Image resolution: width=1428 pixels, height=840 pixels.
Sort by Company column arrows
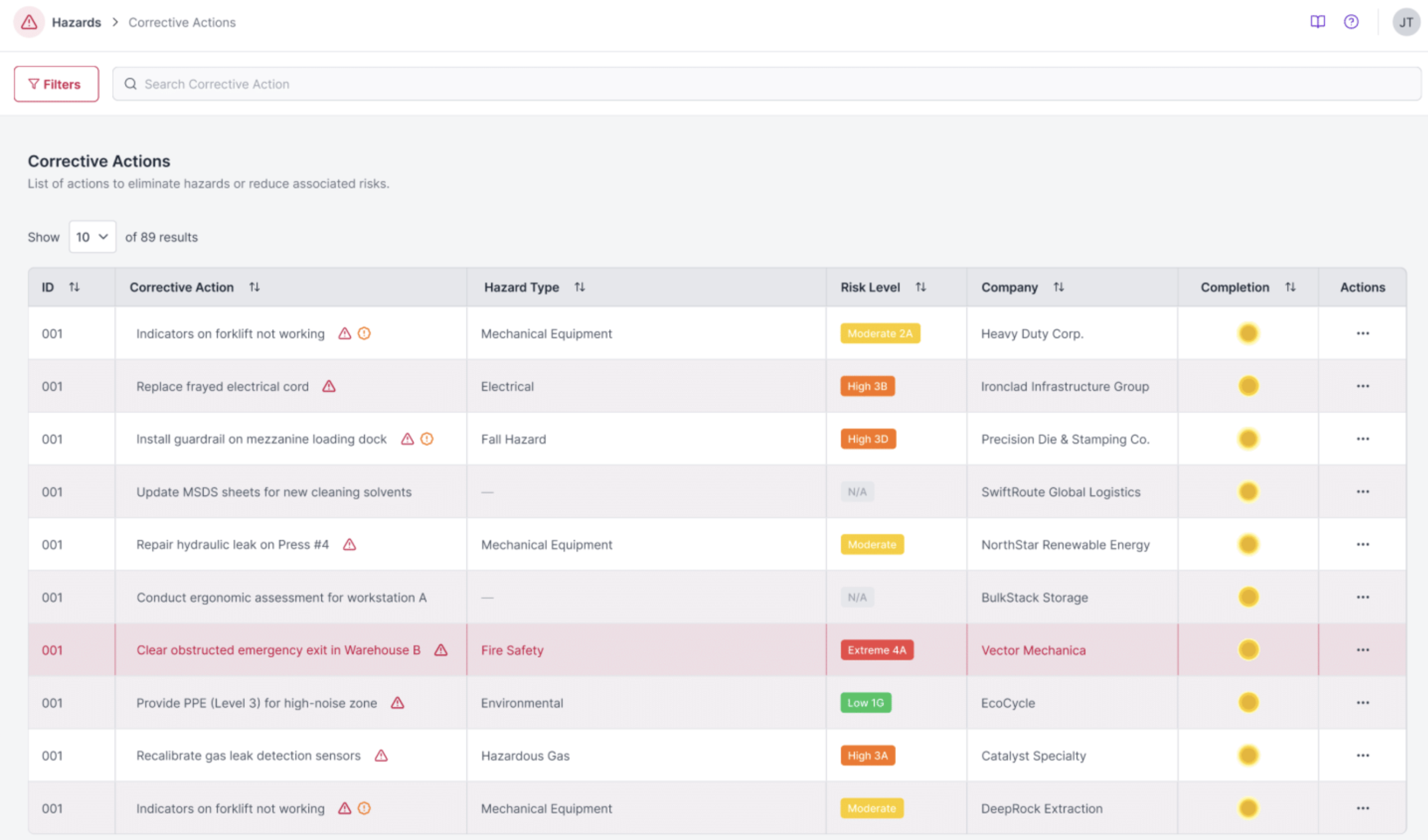(x=1058, y=287)
